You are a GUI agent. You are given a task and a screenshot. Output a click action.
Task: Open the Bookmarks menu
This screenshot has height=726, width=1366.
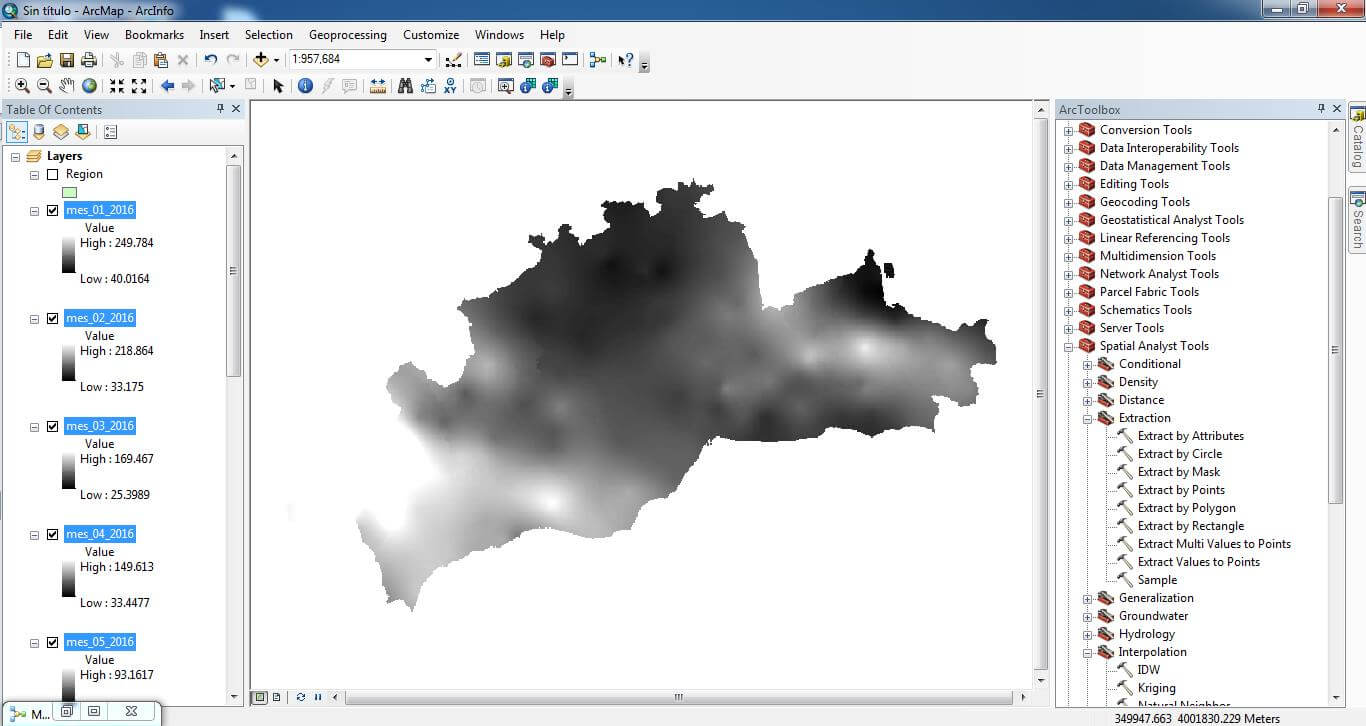154,35
